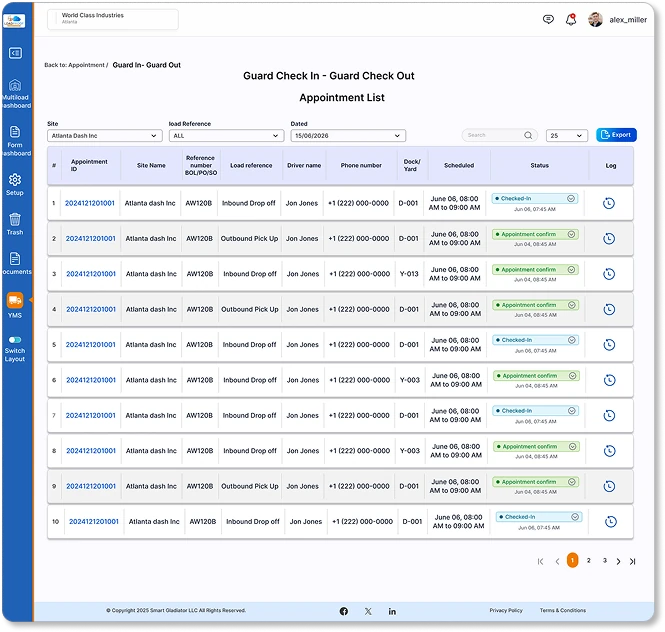665x632 pixels.
Task: Click the Appointment ID column header
Action: click(89, 165)
